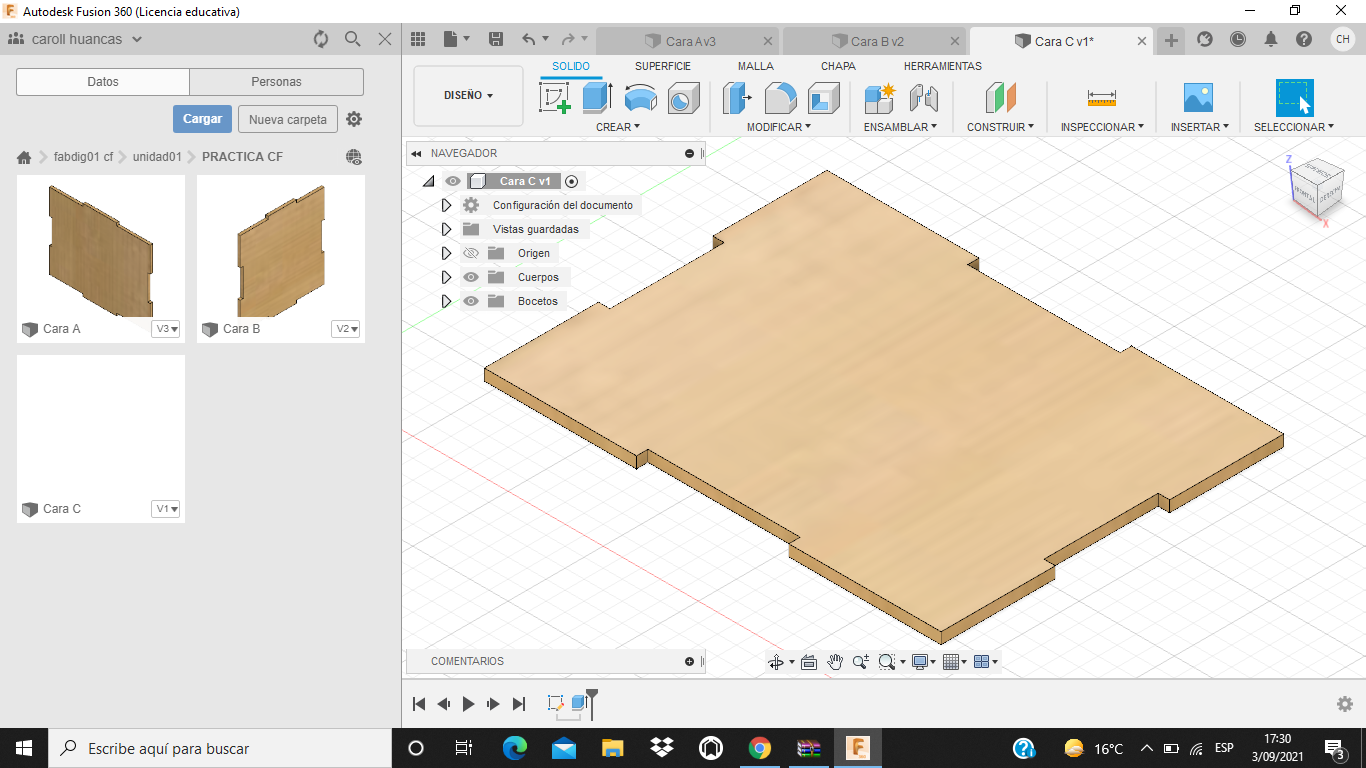Image resolution: width=1366 pixels, height=768 pixels.
Task: Open version V3 dropdown for Cara A
Action: pyautogui.click(x=166, y=329)
